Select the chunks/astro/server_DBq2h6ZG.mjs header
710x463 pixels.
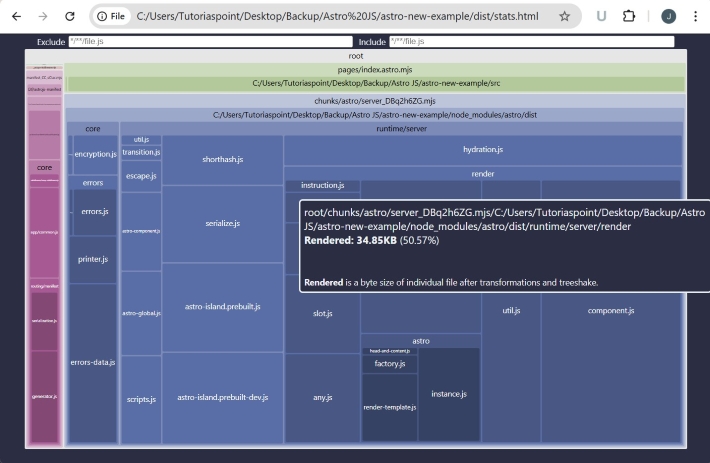tap(375, 101)
